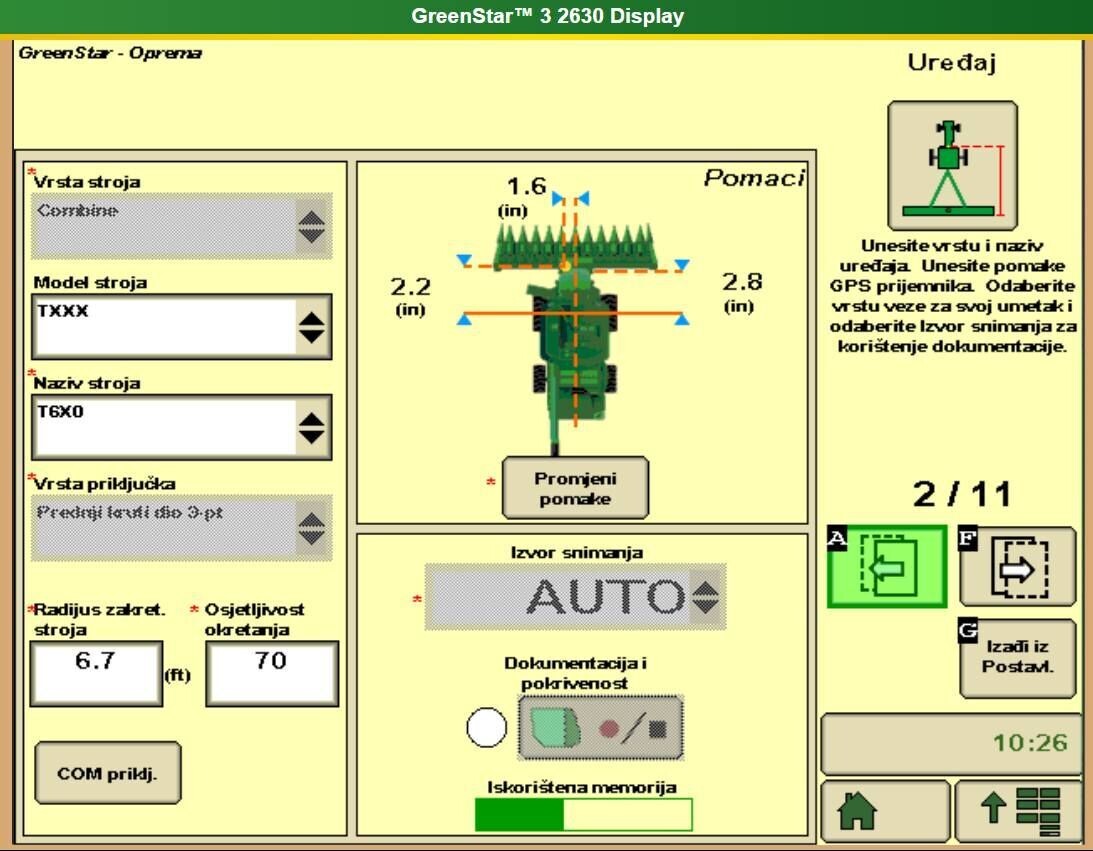1093x851 pixels.
Task: Click the Iskorištena memorija label
Action: tap(581, 787)
